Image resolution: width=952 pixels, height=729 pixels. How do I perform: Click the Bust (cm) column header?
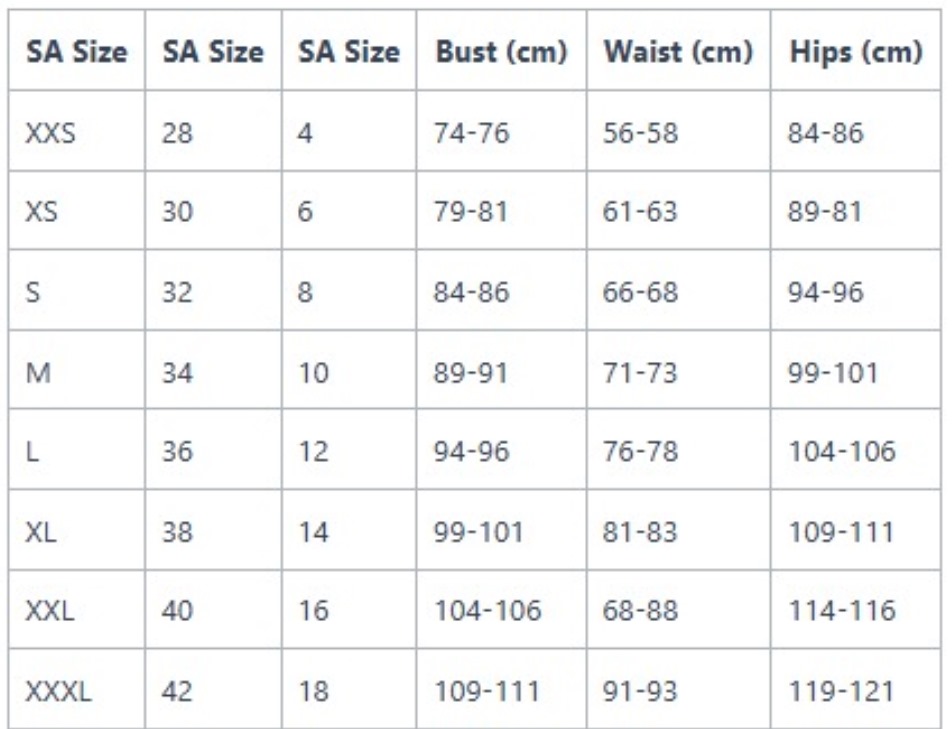point(502,52)
